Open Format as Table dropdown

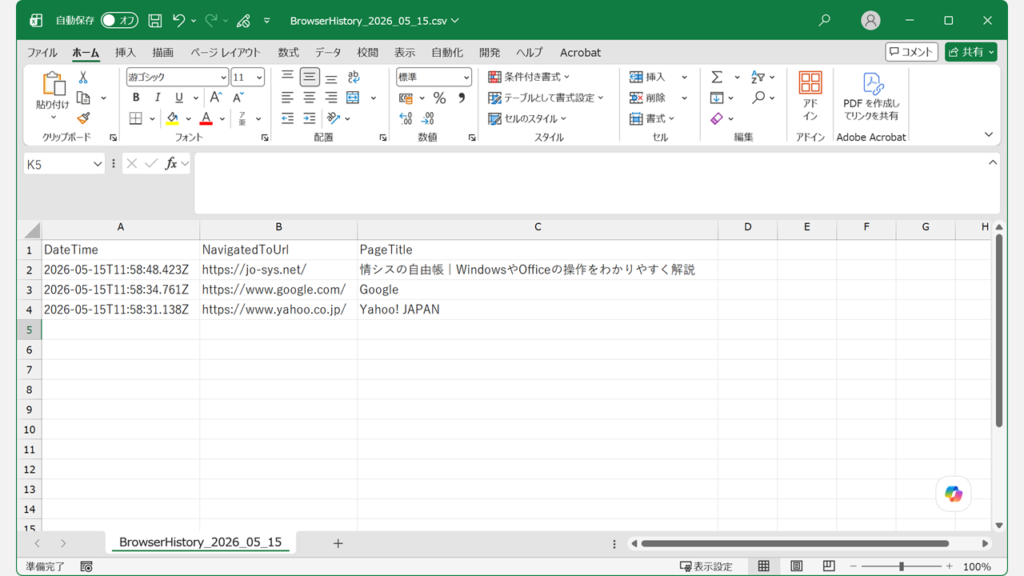pos(546,98)
